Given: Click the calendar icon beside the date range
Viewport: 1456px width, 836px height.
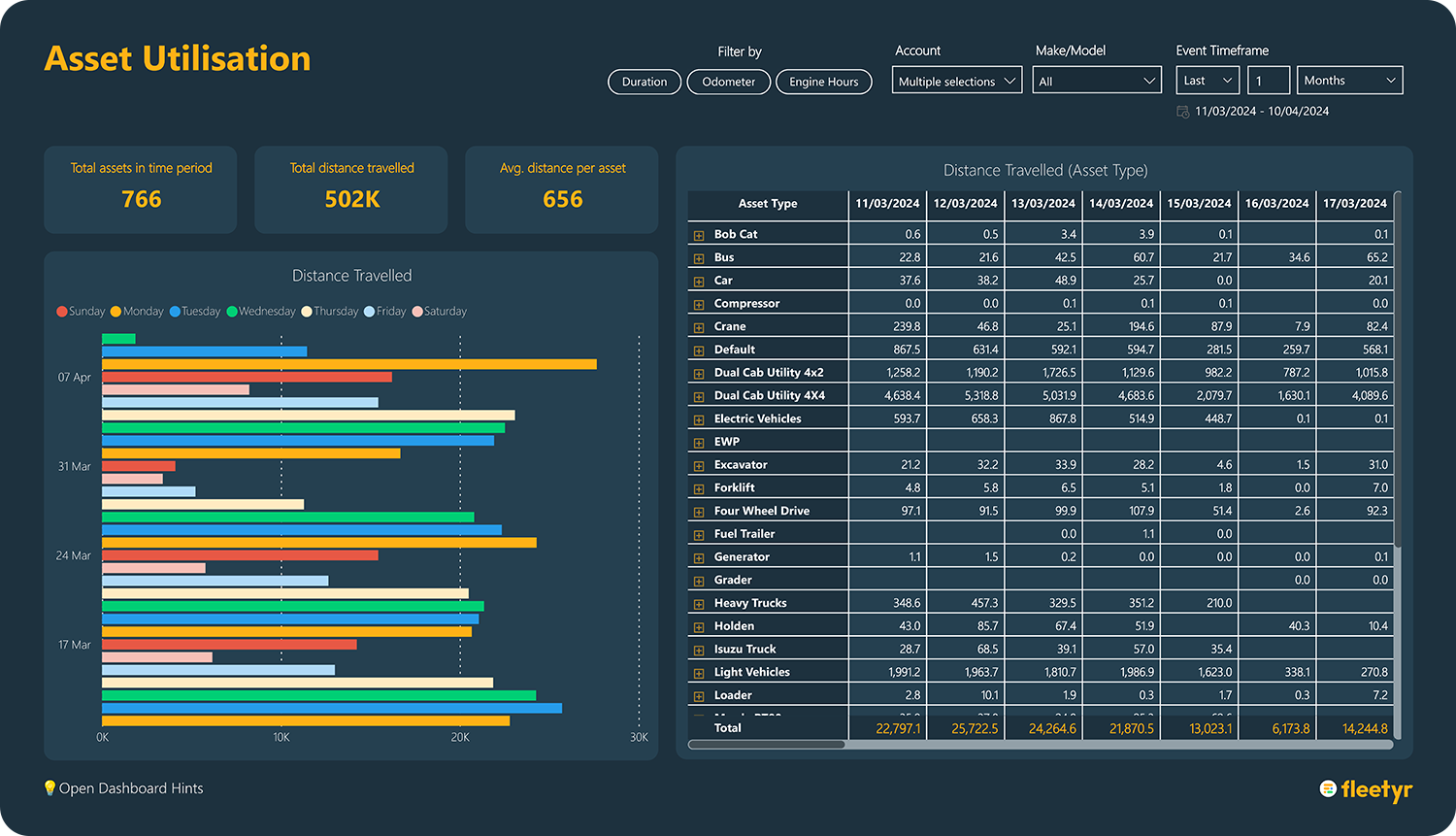Looking at the screenshot, I should point(1183,112).
